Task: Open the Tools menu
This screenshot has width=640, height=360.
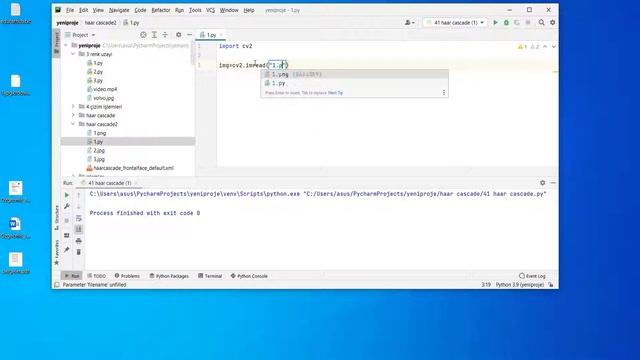Action: pyautogui.click(x=195, y=10)
